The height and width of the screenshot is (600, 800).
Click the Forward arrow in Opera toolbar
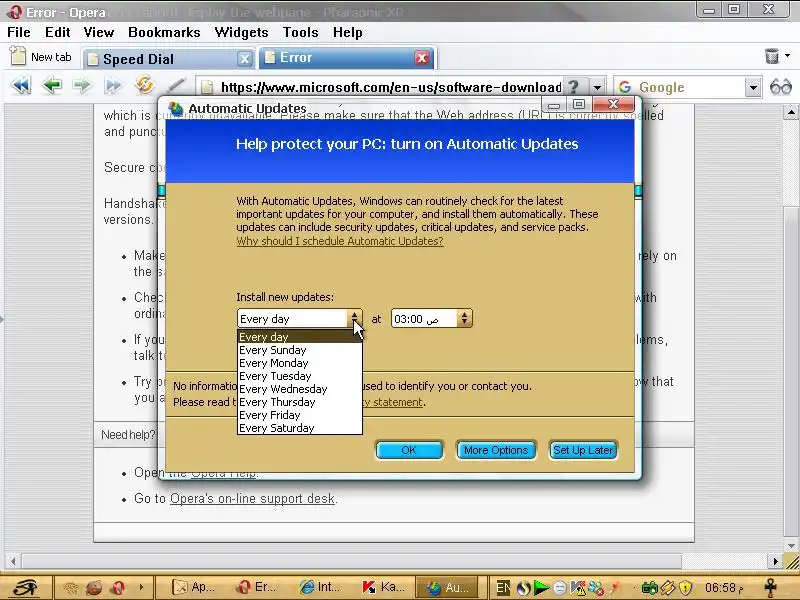pos(82,85)
